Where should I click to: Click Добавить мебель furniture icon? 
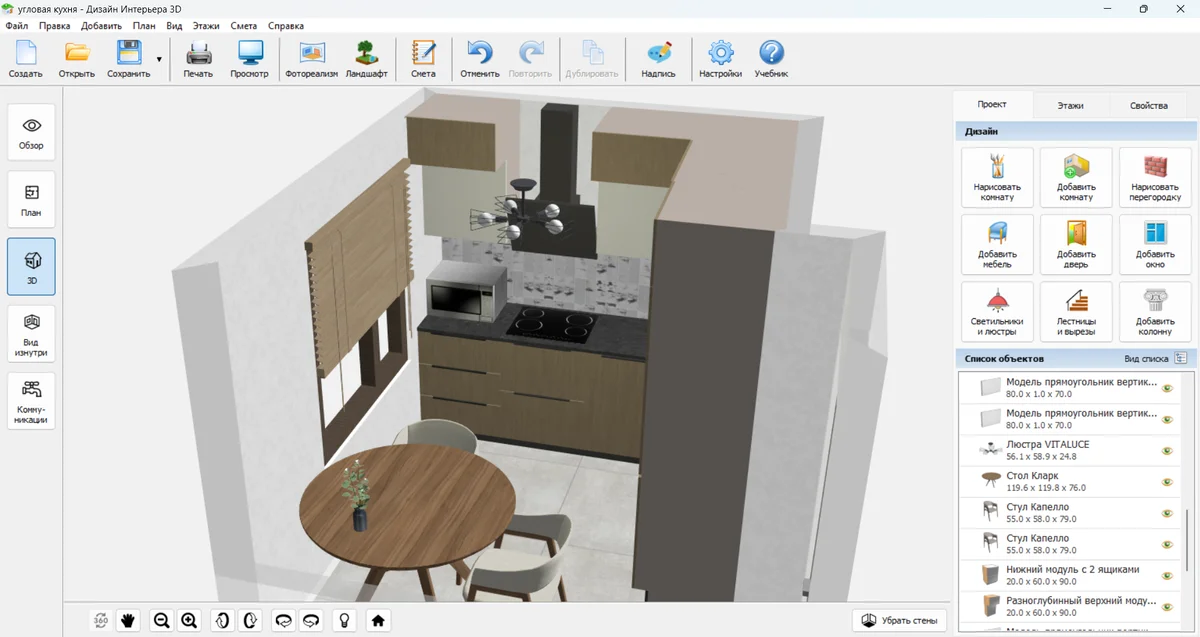point(997,245)
